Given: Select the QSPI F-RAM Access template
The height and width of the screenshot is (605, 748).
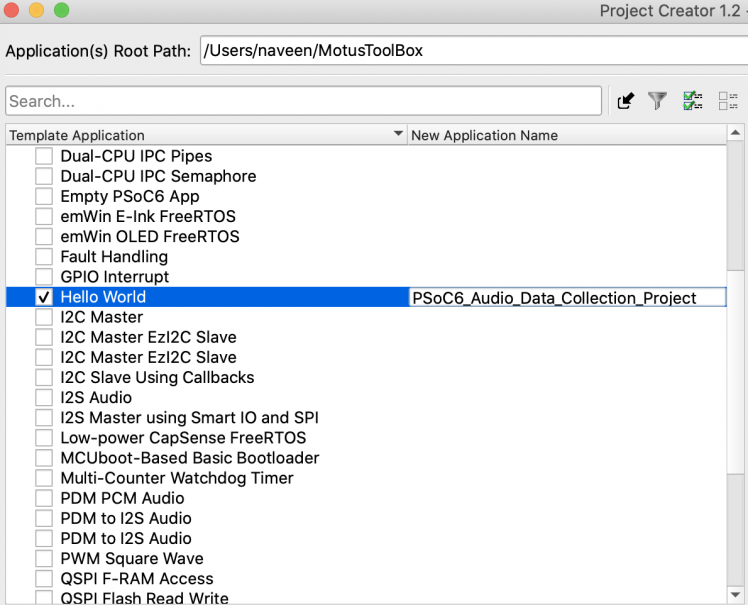Looking at the screenshot, I should 137,579.
